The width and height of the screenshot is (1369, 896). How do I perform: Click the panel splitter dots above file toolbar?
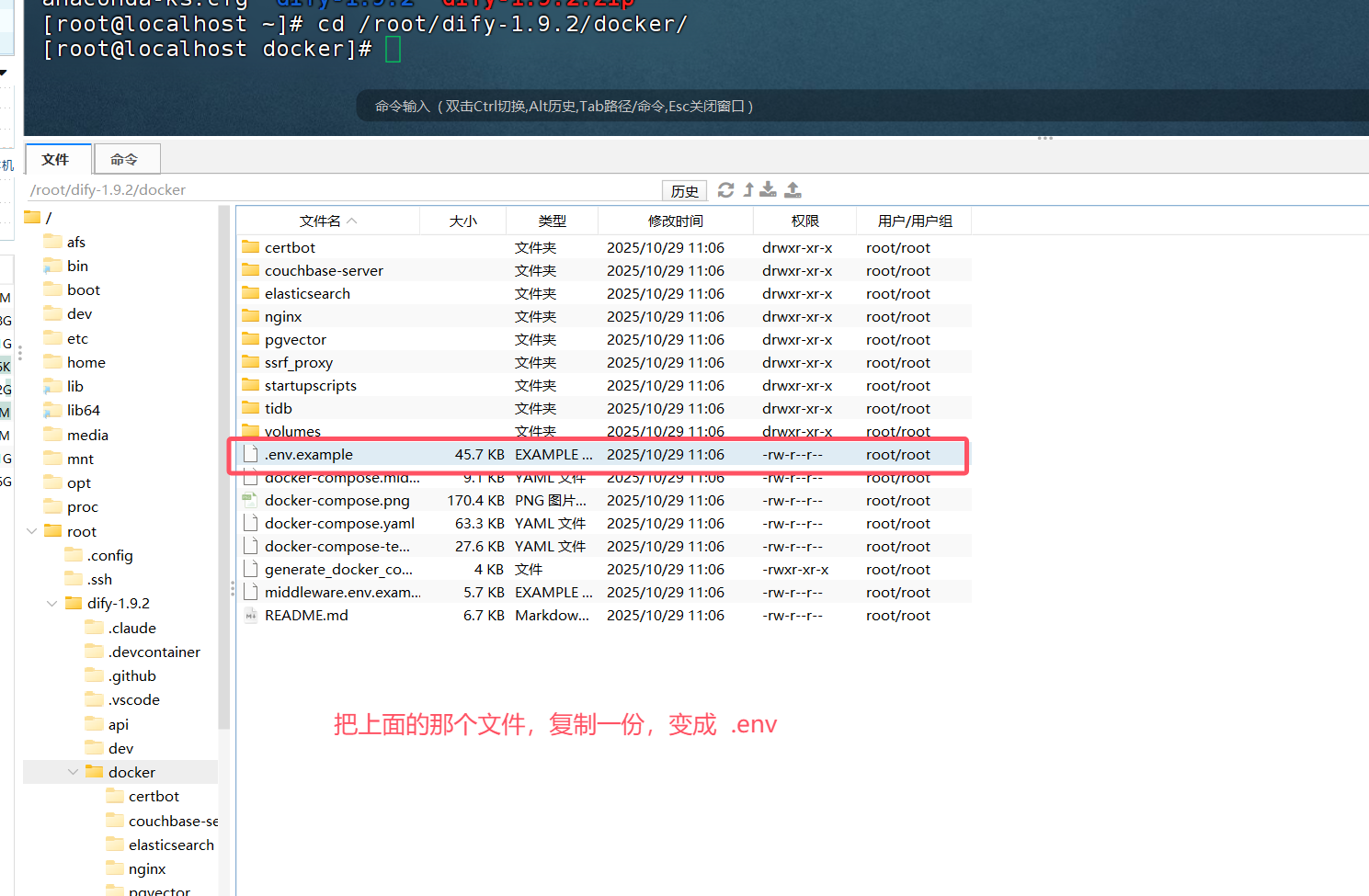point(1045,138)
